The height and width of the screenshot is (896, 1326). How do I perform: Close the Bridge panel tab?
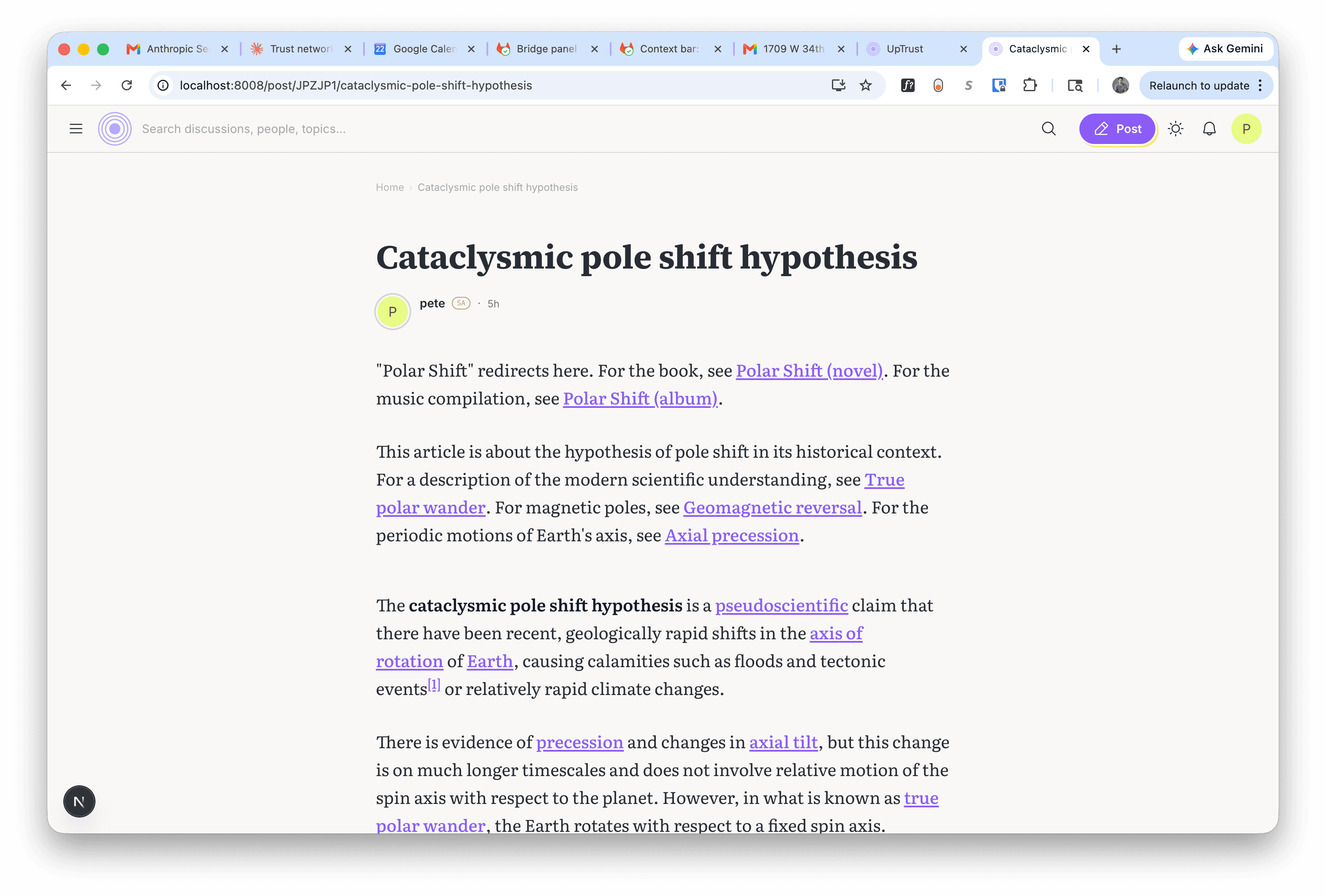[x=595, y=49]
